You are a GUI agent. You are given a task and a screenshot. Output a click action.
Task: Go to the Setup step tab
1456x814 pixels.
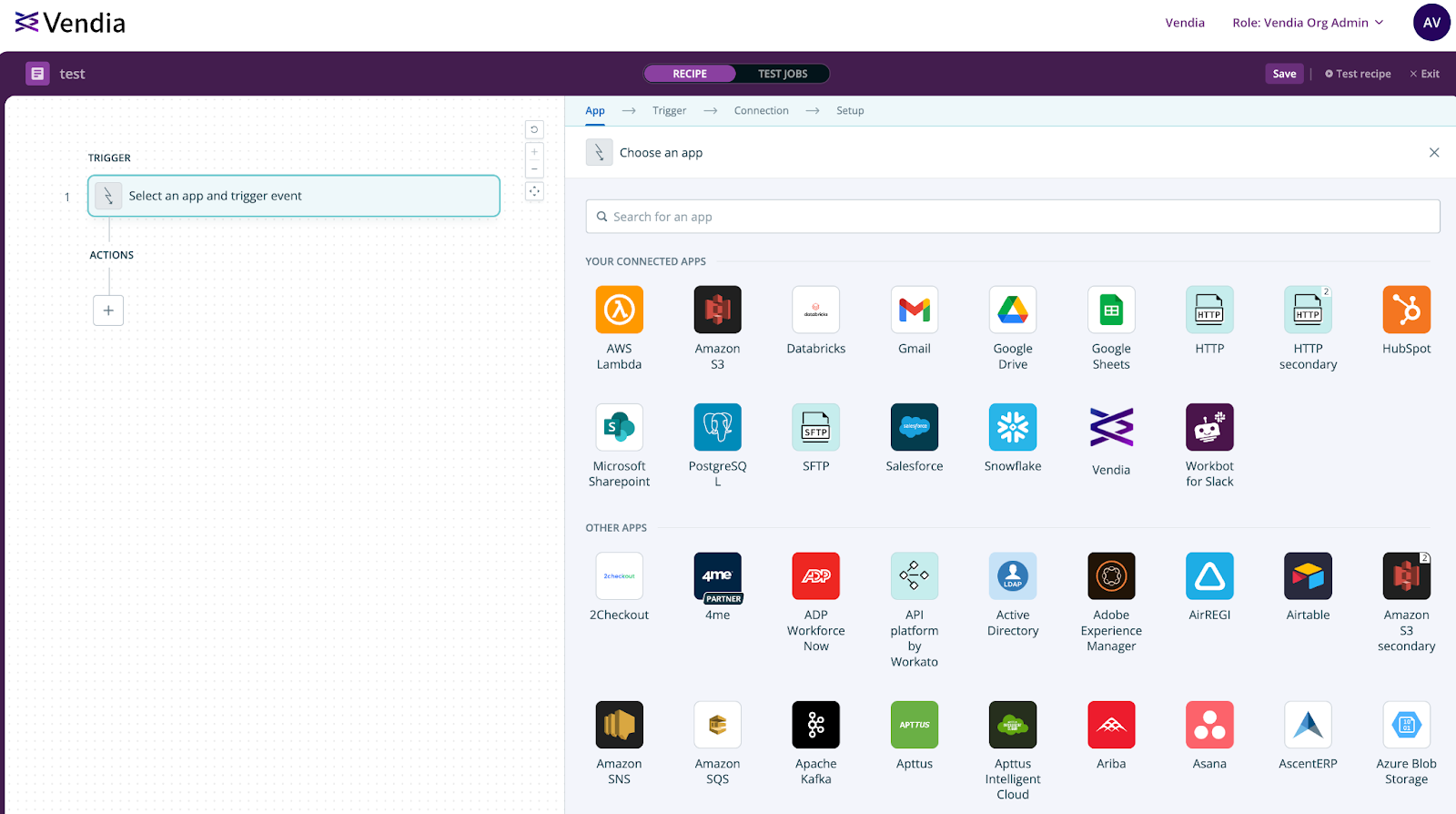click(x=850, y=110)
